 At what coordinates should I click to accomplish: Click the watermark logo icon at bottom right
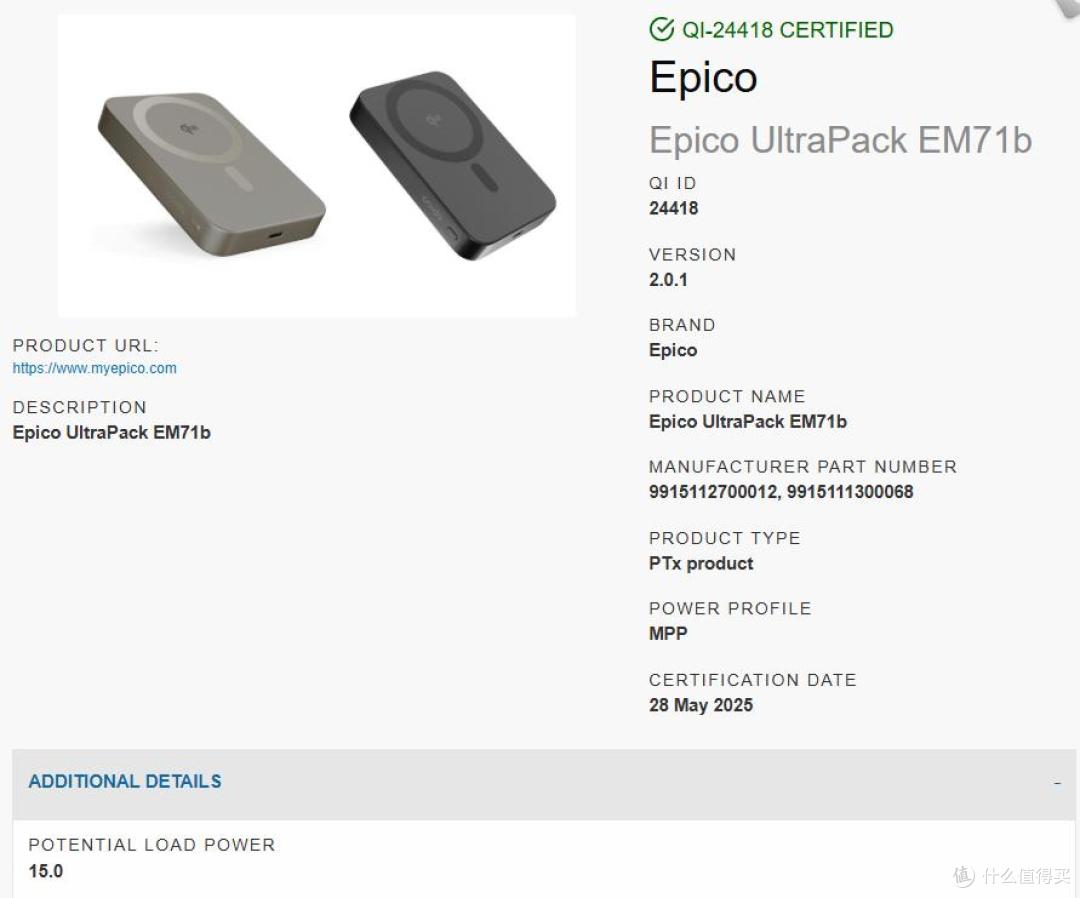tap(964, 876)
